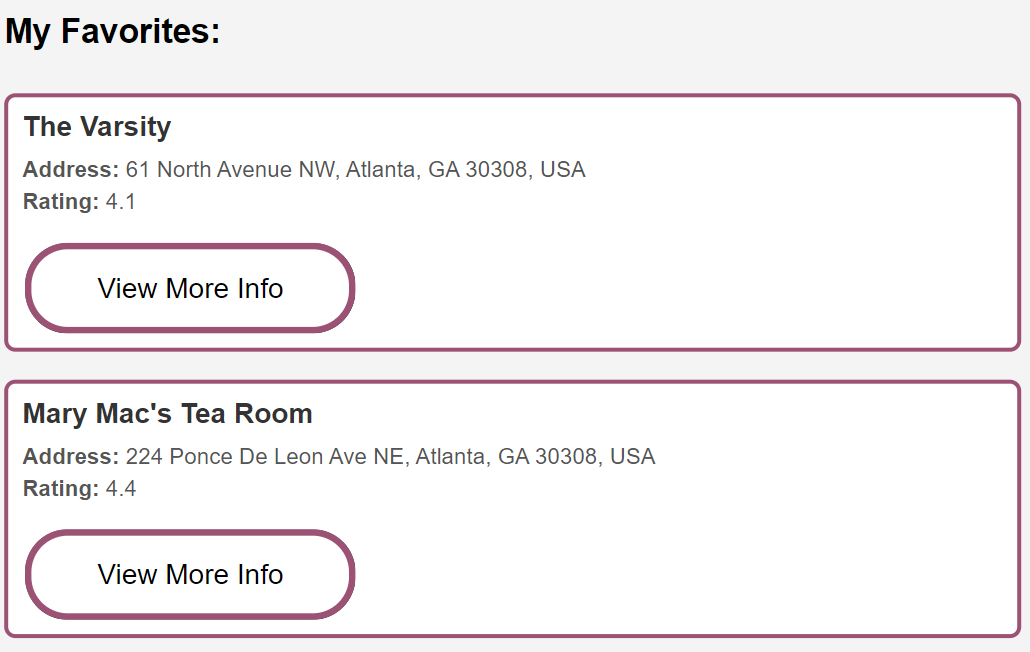
Task: Open View More Info for The Varsity
Action: tap(190, 288)
